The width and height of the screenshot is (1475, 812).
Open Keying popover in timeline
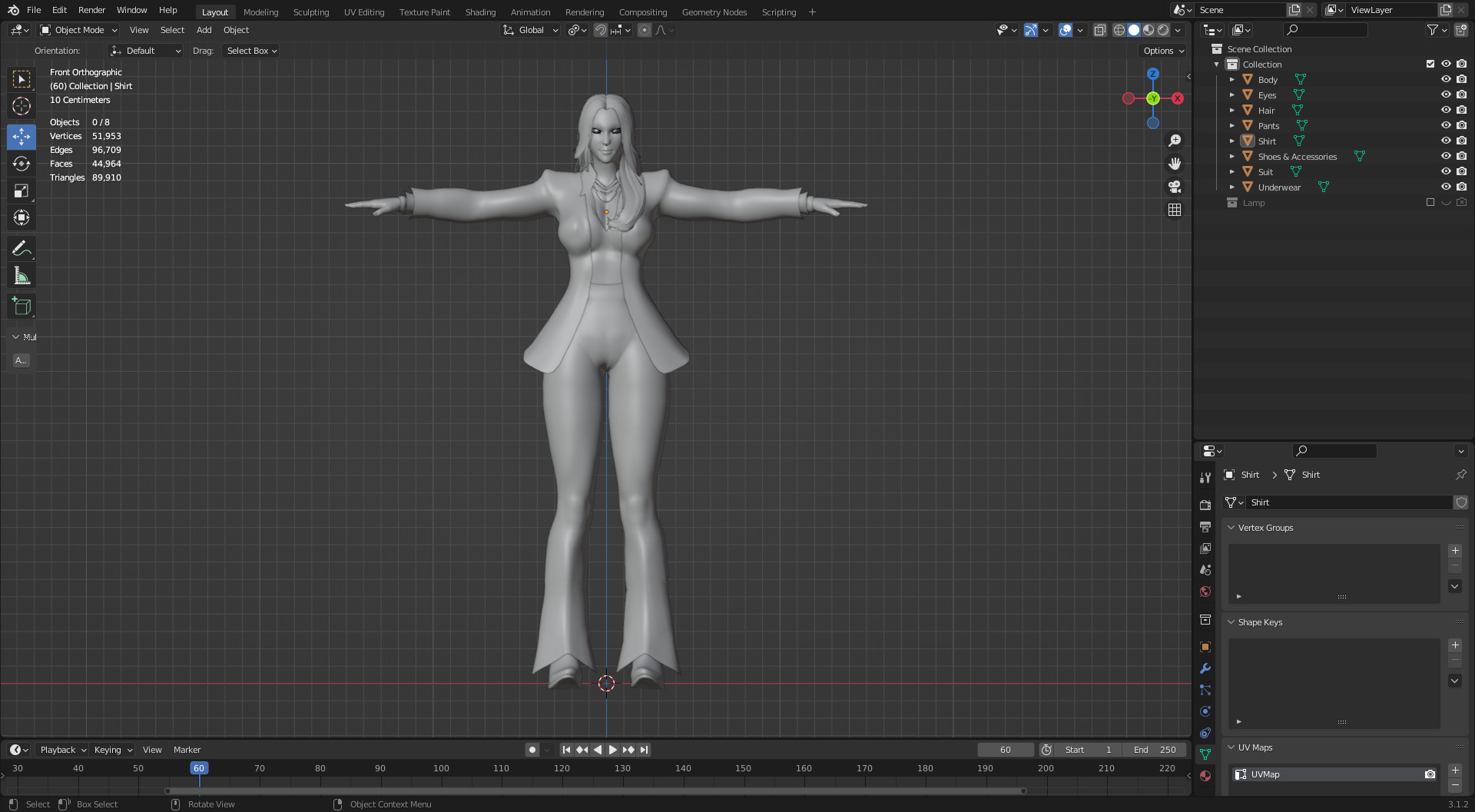(x=113, y=750)
